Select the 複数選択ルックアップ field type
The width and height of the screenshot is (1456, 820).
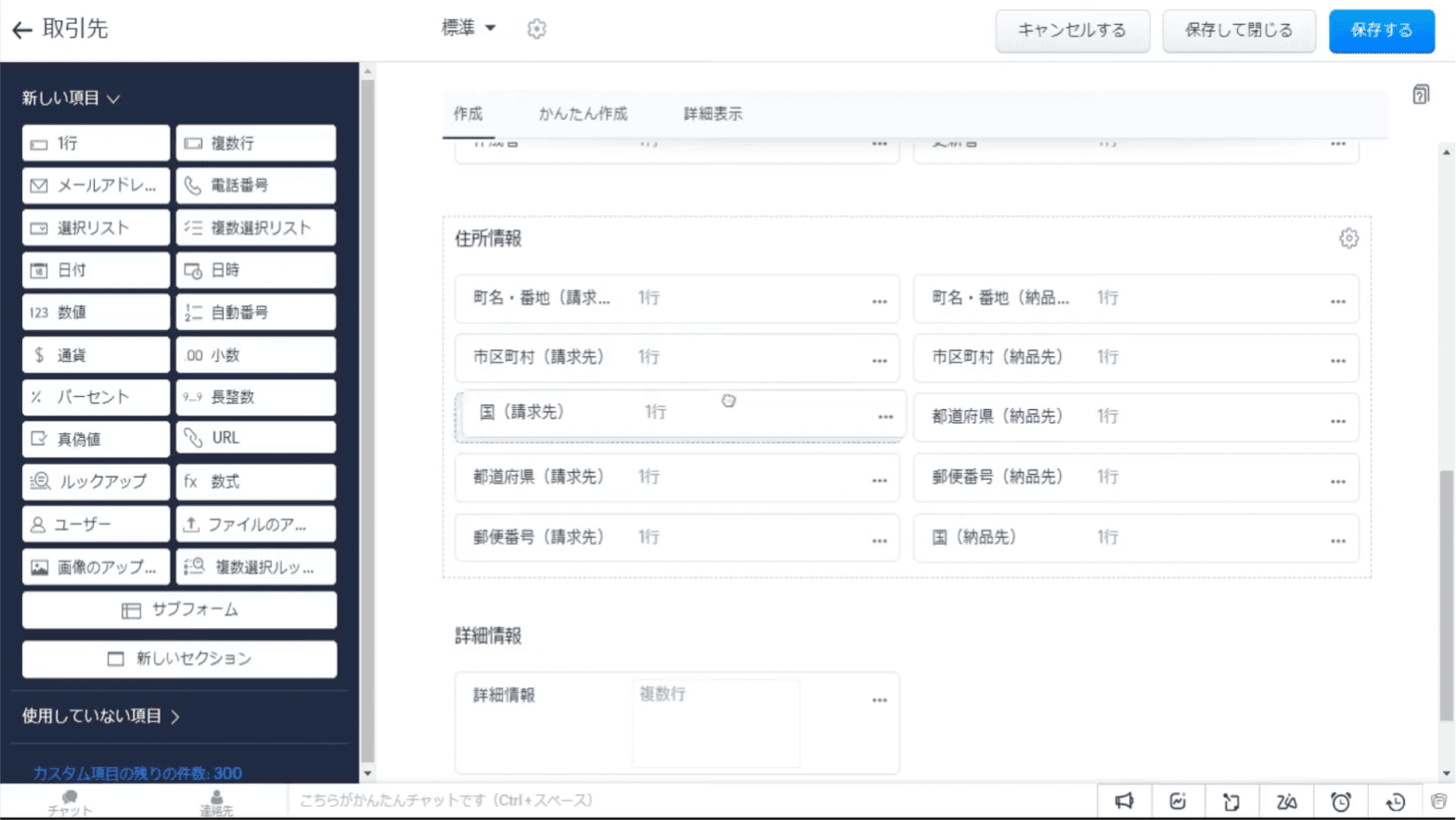255,567
